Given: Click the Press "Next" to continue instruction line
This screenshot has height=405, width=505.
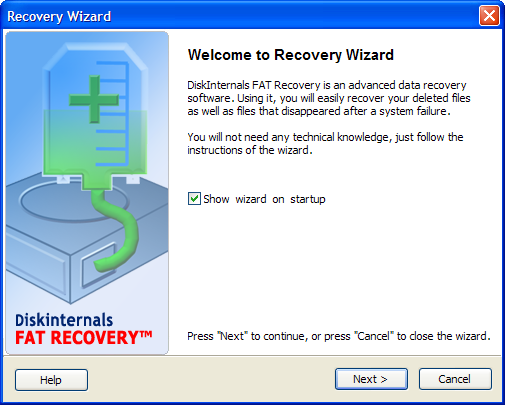Looking at the screenshot, I should click(x=339, y=336).
